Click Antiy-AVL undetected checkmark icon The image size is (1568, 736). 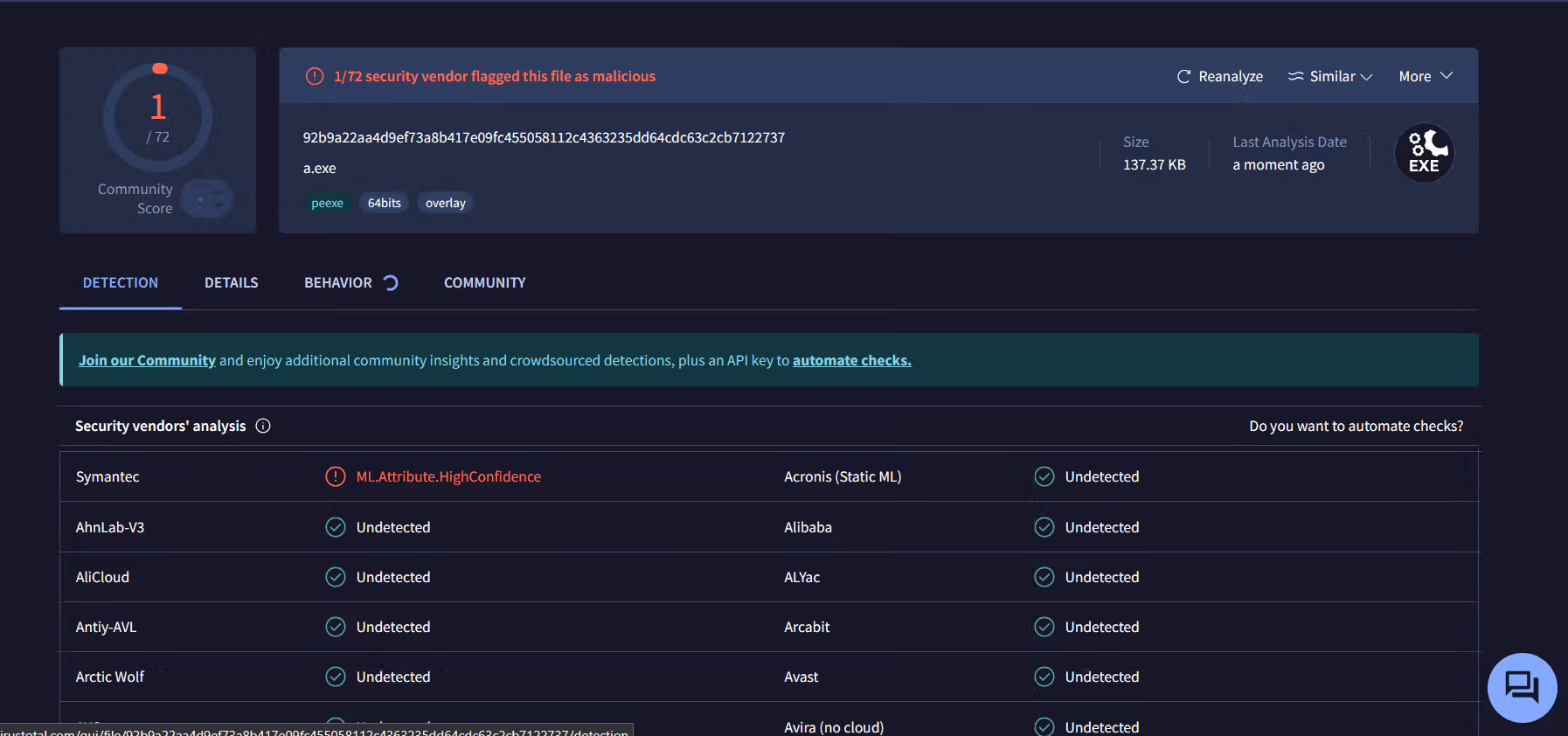(336, 627)
